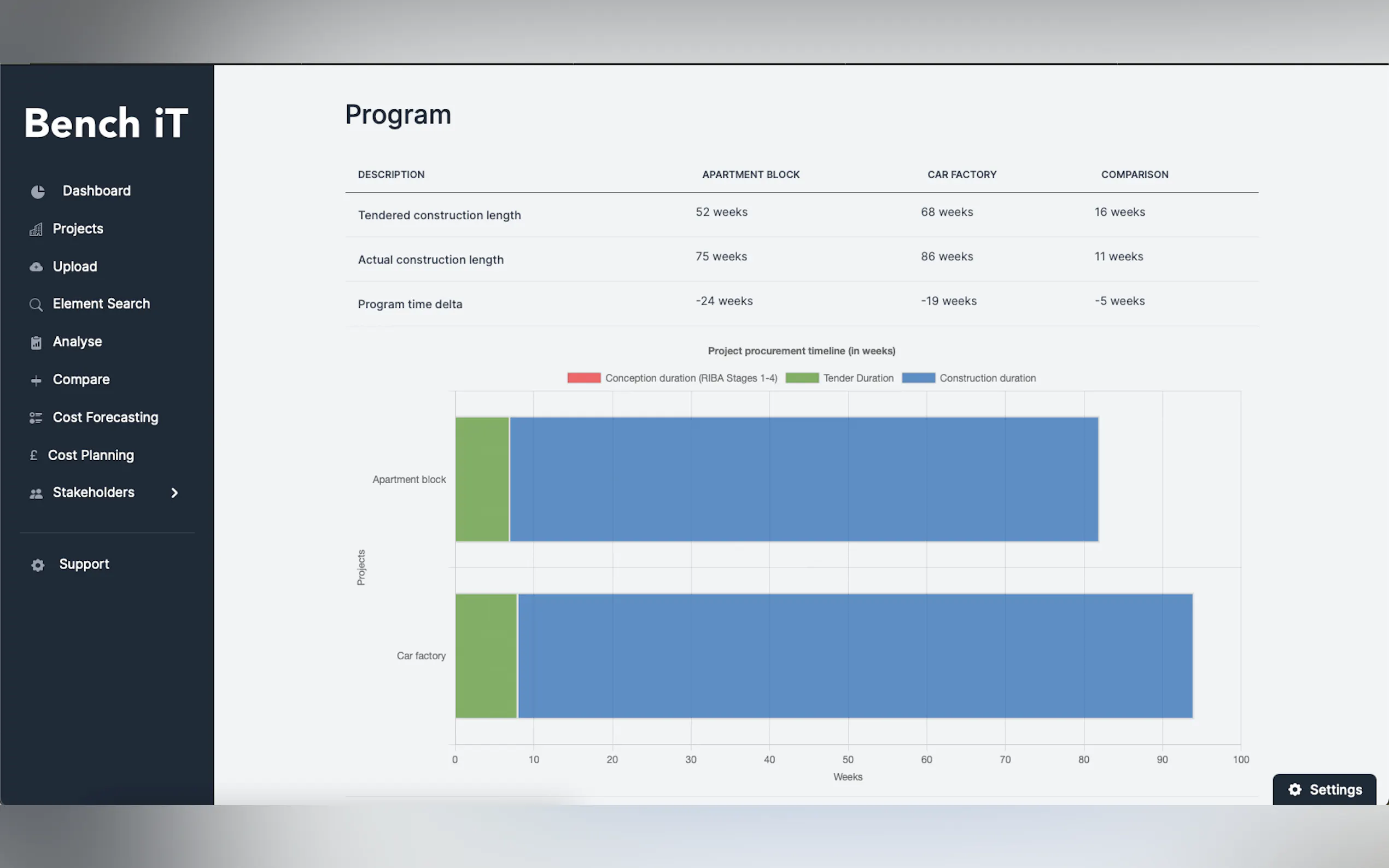
Task: Click the Compare plus icon
Action: [36, 380]
